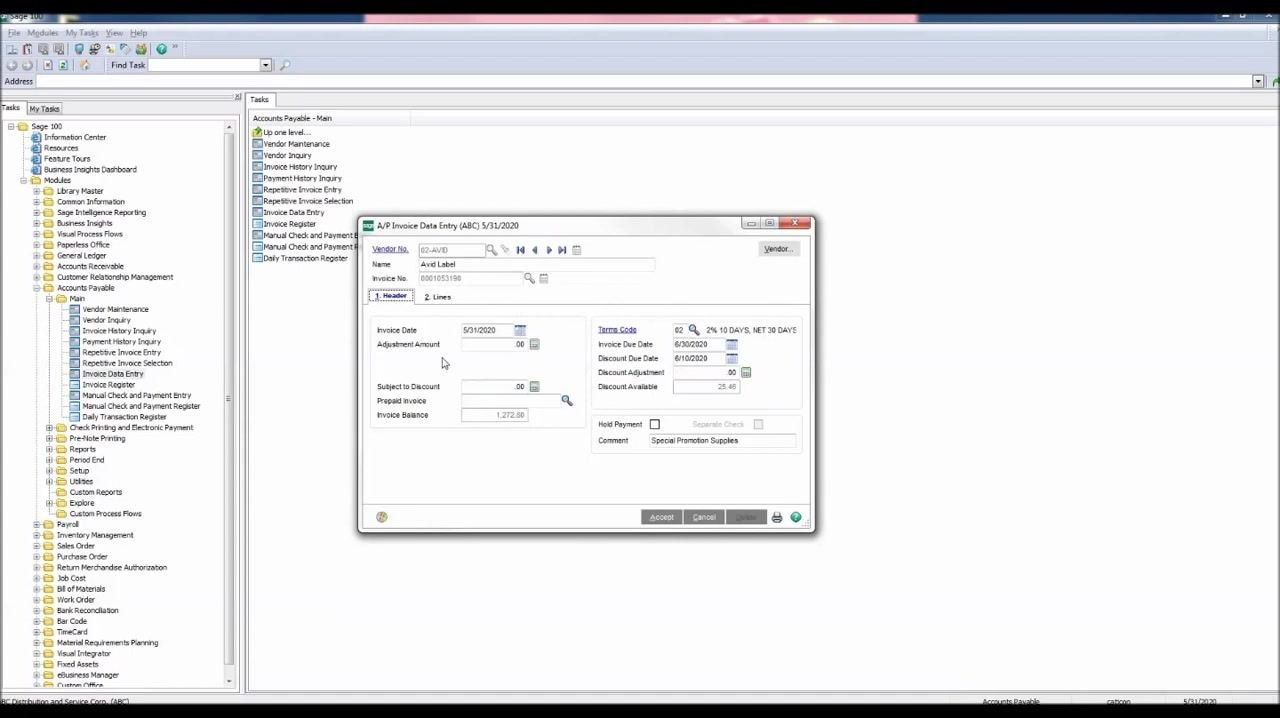Viewport: 1280px width, 718px height.
Task: Open the Invoice Date calendar picker
Action: (520, 330)
